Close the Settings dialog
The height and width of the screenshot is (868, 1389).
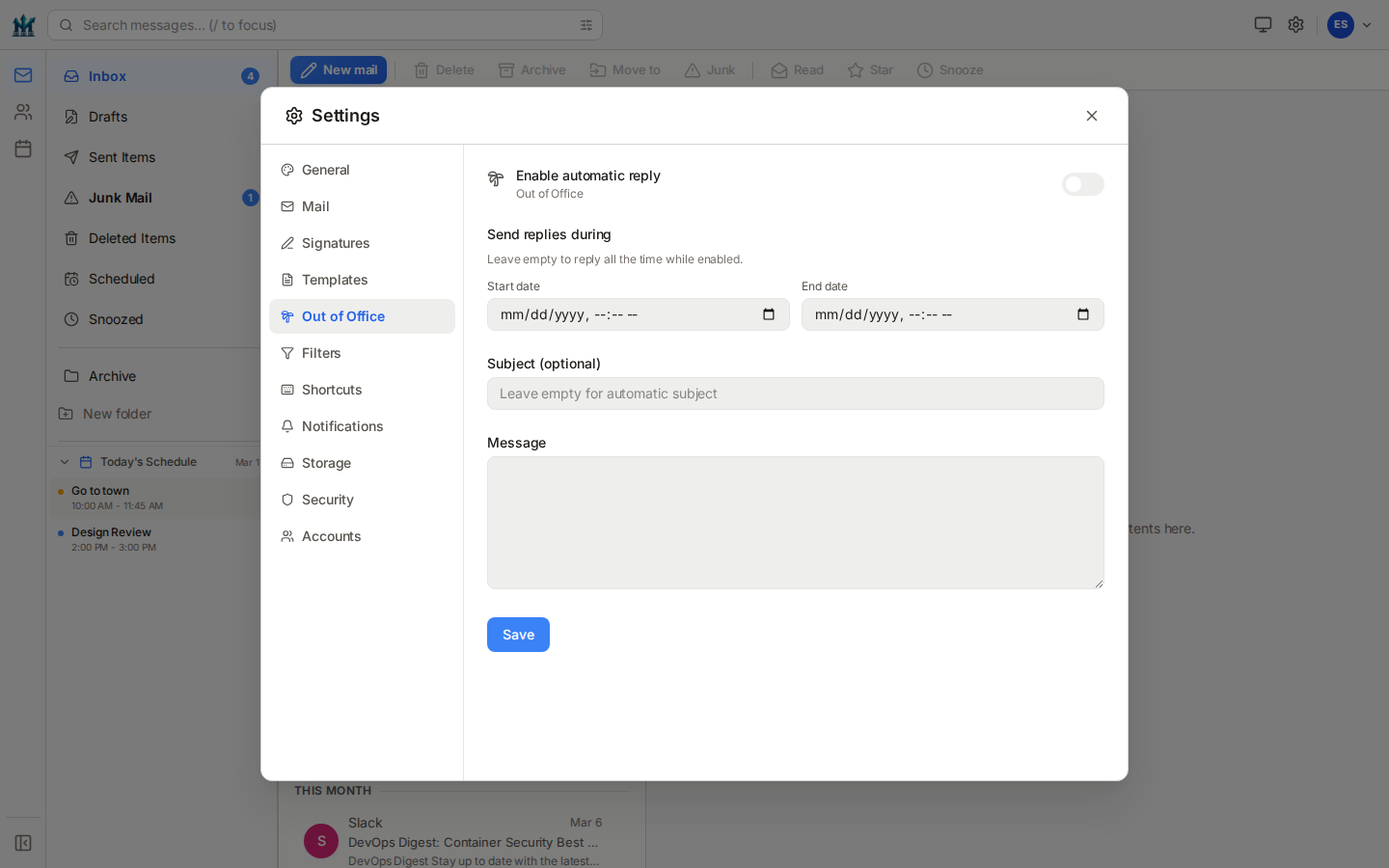[1092, 116]
